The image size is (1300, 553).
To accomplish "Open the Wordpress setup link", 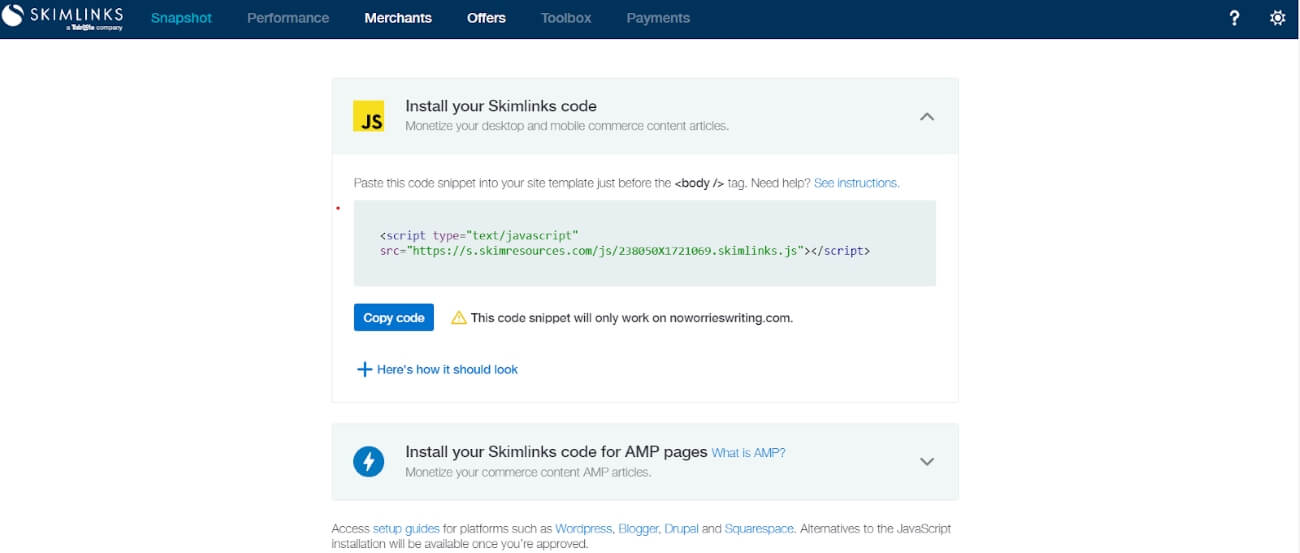I will click(583, 528).
